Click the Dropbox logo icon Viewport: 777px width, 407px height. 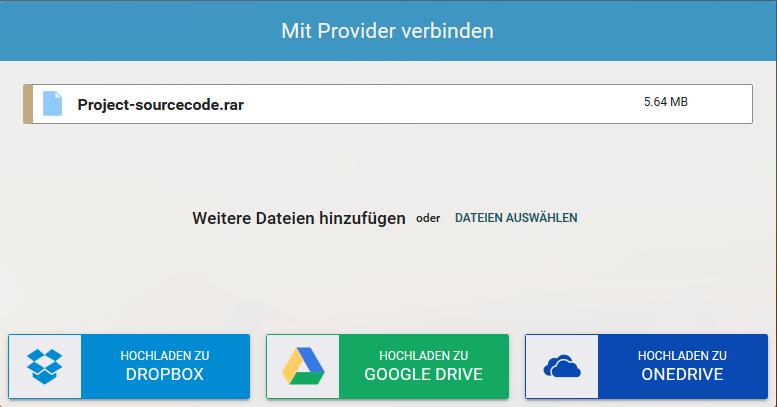coord(45,366)
